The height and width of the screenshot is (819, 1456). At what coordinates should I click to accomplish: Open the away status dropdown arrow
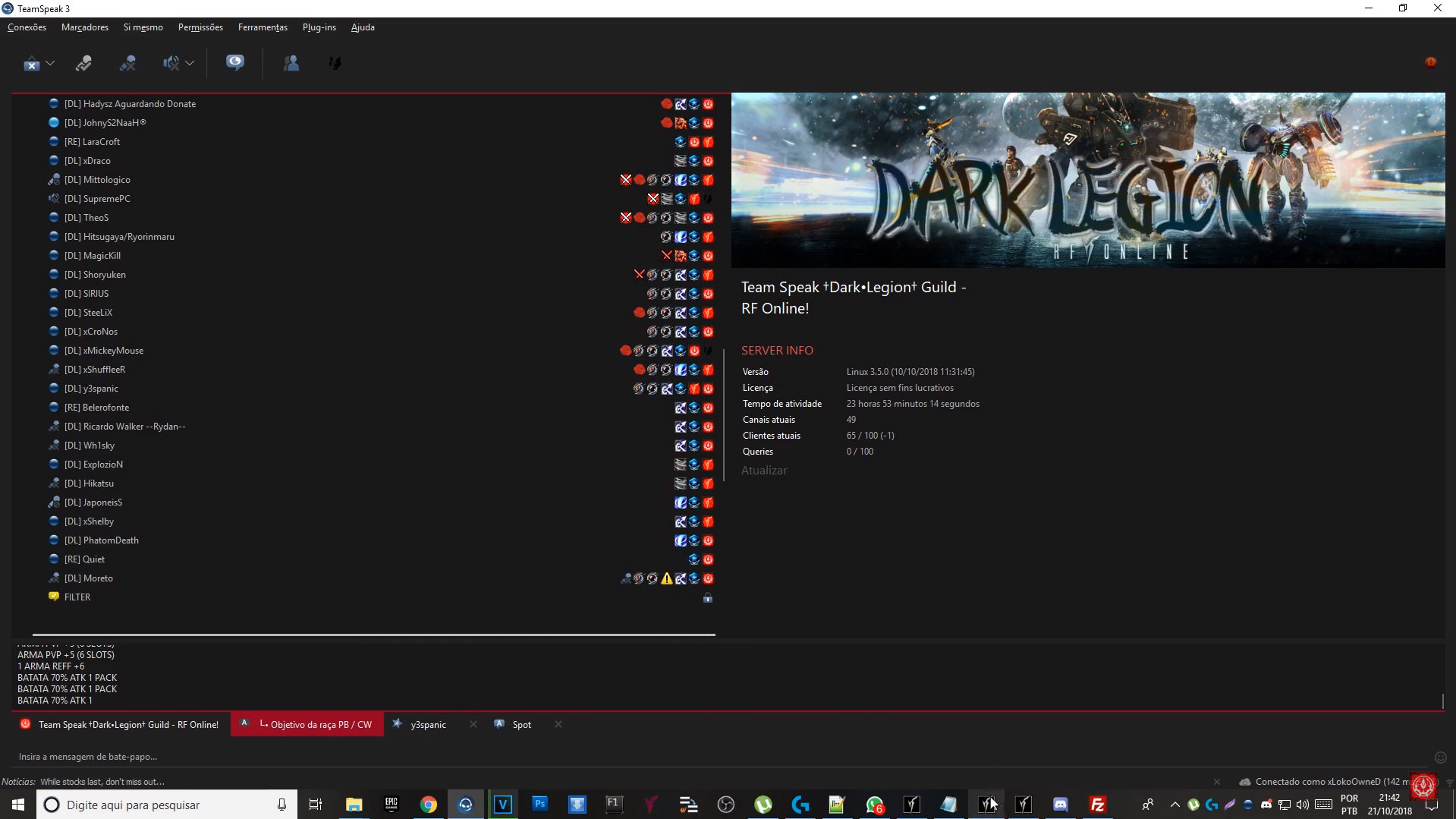click(x=50, y=64)
